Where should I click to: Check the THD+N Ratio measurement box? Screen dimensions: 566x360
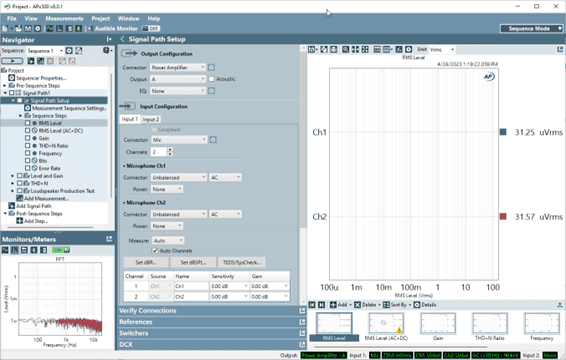(x=27, y=146)
